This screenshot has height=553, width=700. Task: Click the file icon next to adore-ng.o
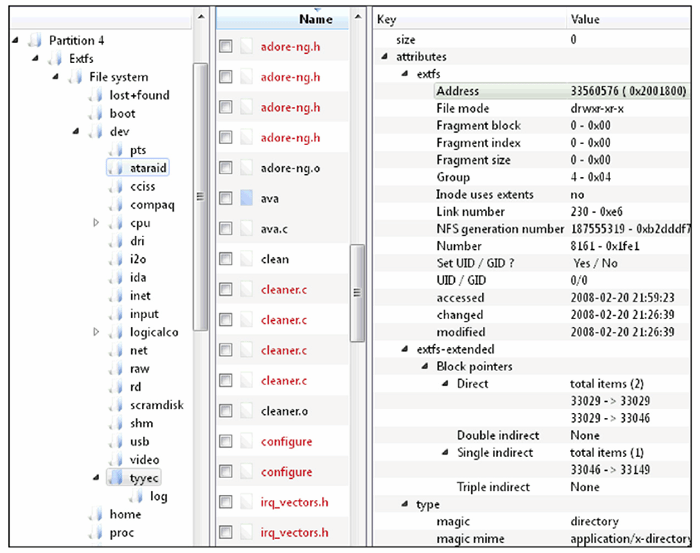point(247,168)
